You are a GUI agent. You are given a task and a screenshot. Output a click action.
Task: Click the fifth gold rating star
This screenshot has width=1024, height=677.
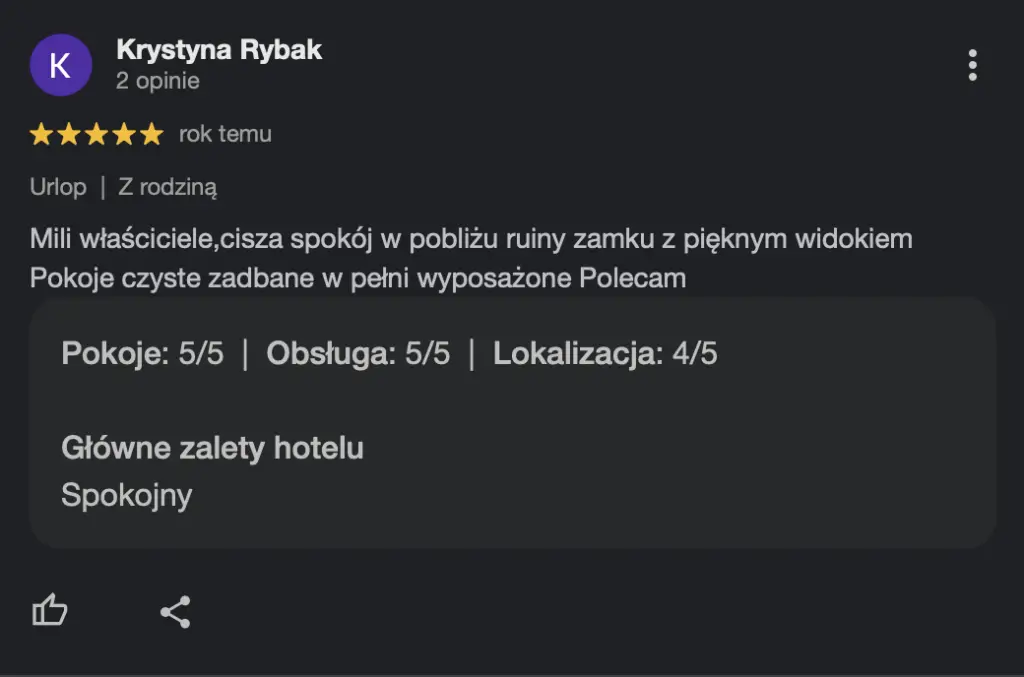click(151, 134)
